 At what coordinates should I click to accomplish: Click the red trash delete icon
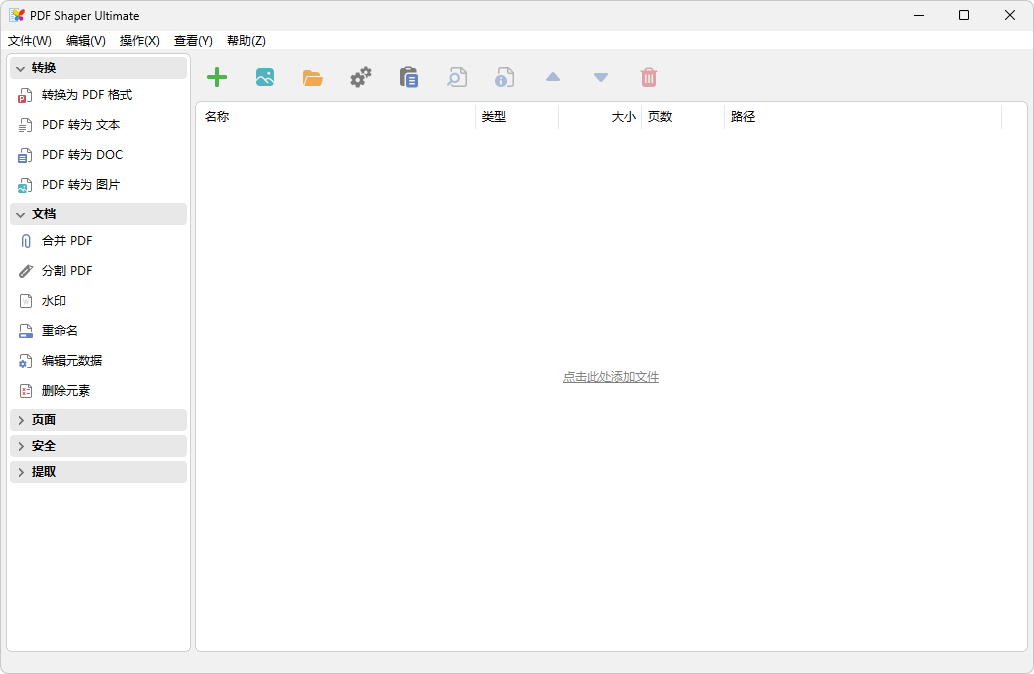tap(649, 77)
